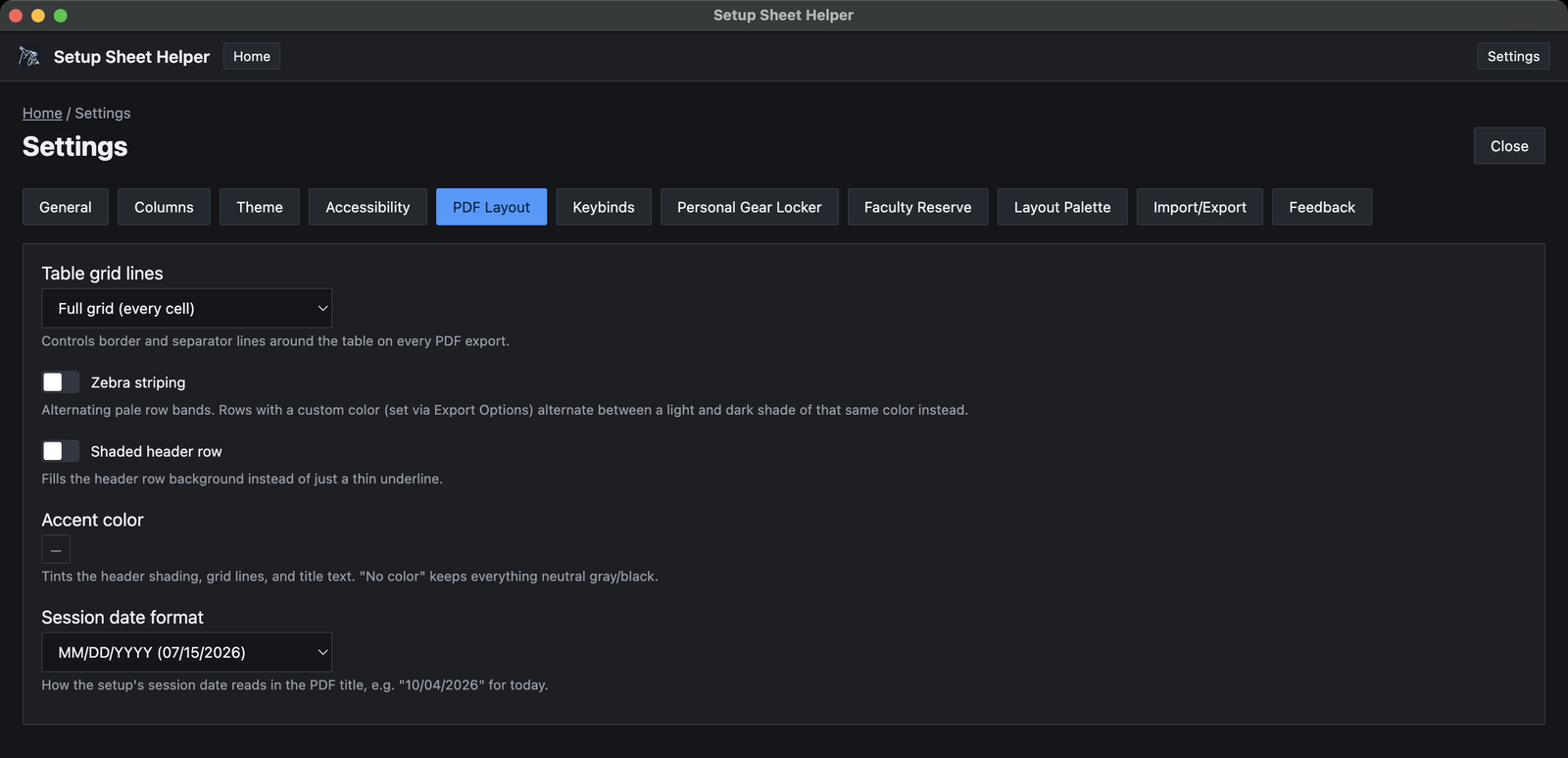Enable the Zebra striping toggle

coord(61,382)
